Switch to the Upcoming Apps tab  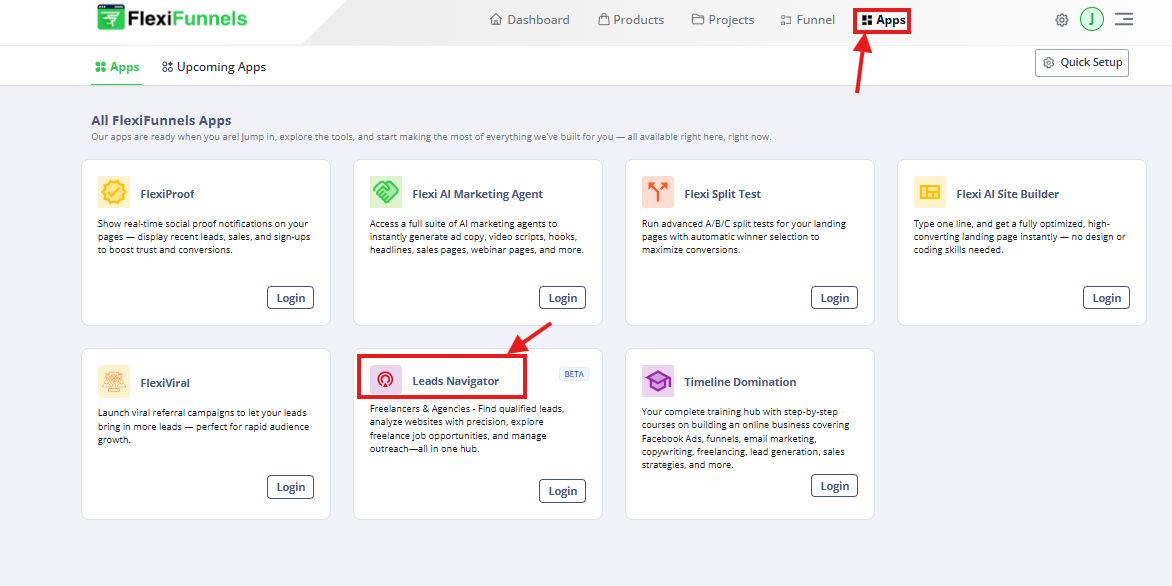point(214,67)
